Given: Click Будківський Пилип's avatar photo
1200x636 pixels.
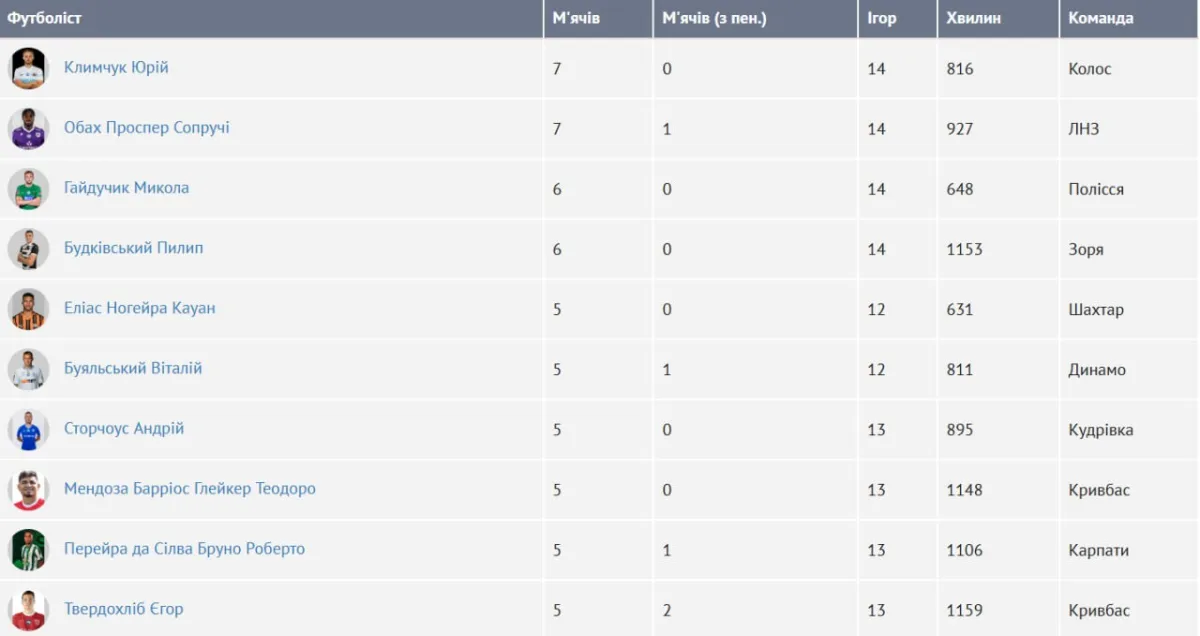Looking at the screenshot, I should pyautogui.click(x=28, y=249).
